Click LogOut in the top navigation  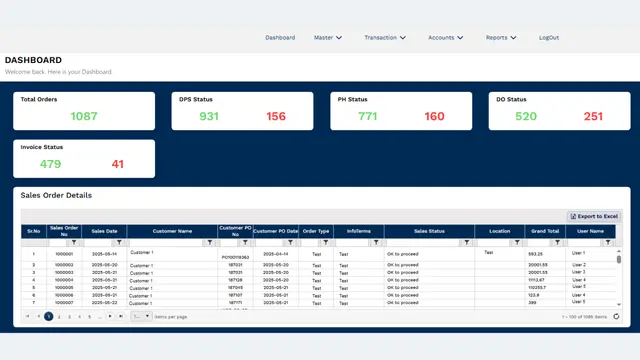[x=549, y=38]
